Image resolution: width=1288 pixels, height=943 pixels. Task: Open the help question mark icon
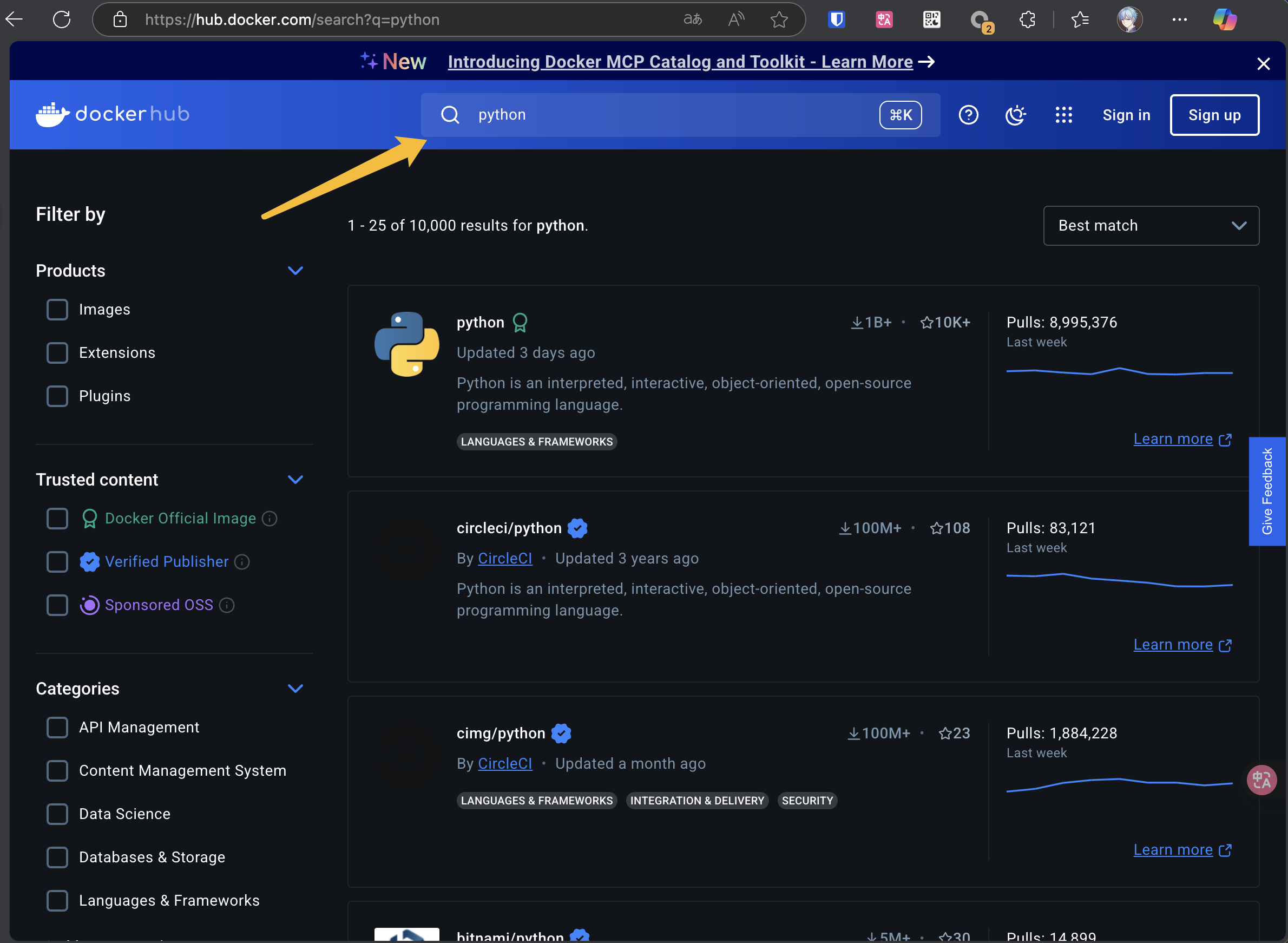(968, 115)
